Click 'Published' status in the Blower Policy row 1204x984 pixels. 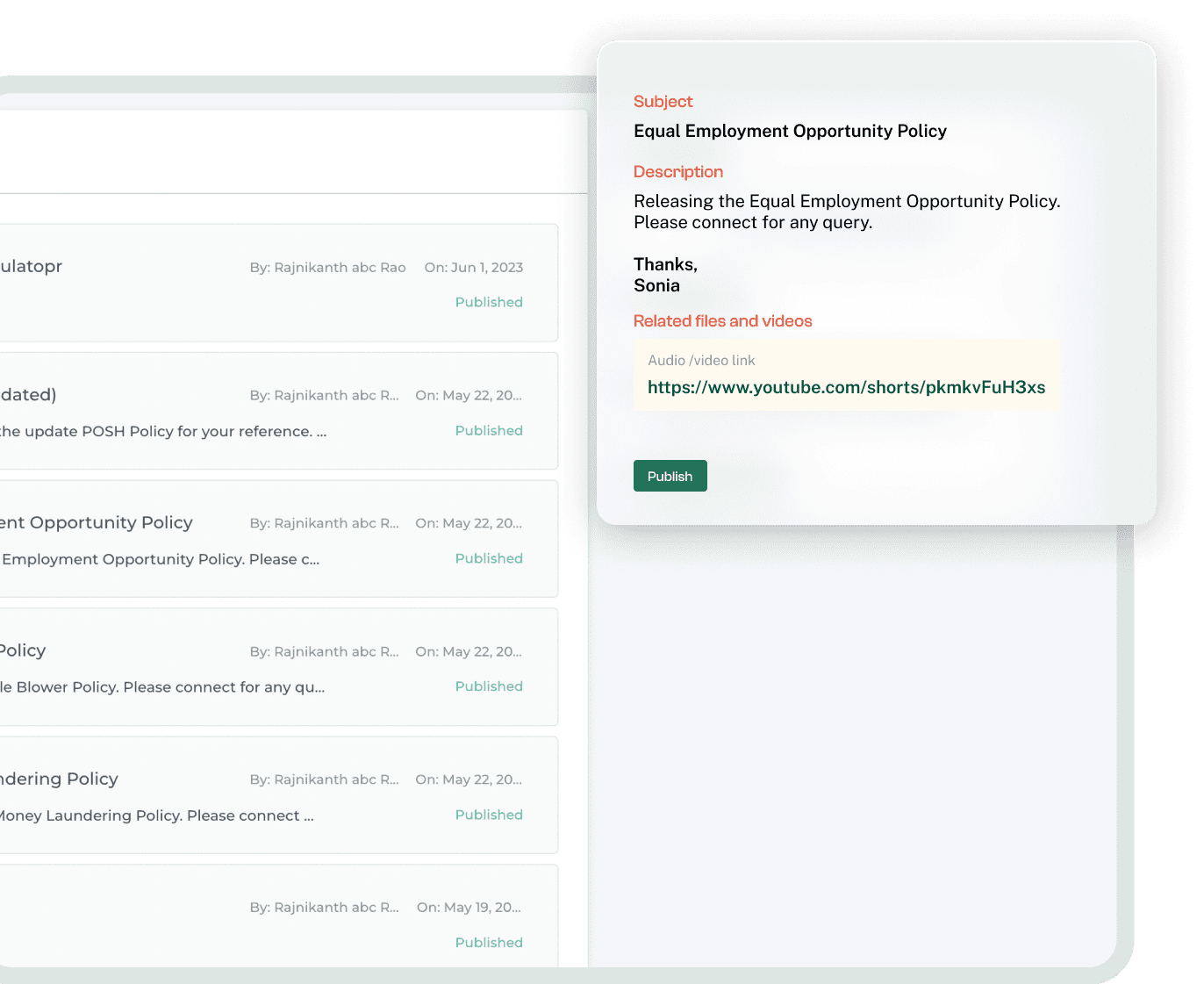click(489, 686)
